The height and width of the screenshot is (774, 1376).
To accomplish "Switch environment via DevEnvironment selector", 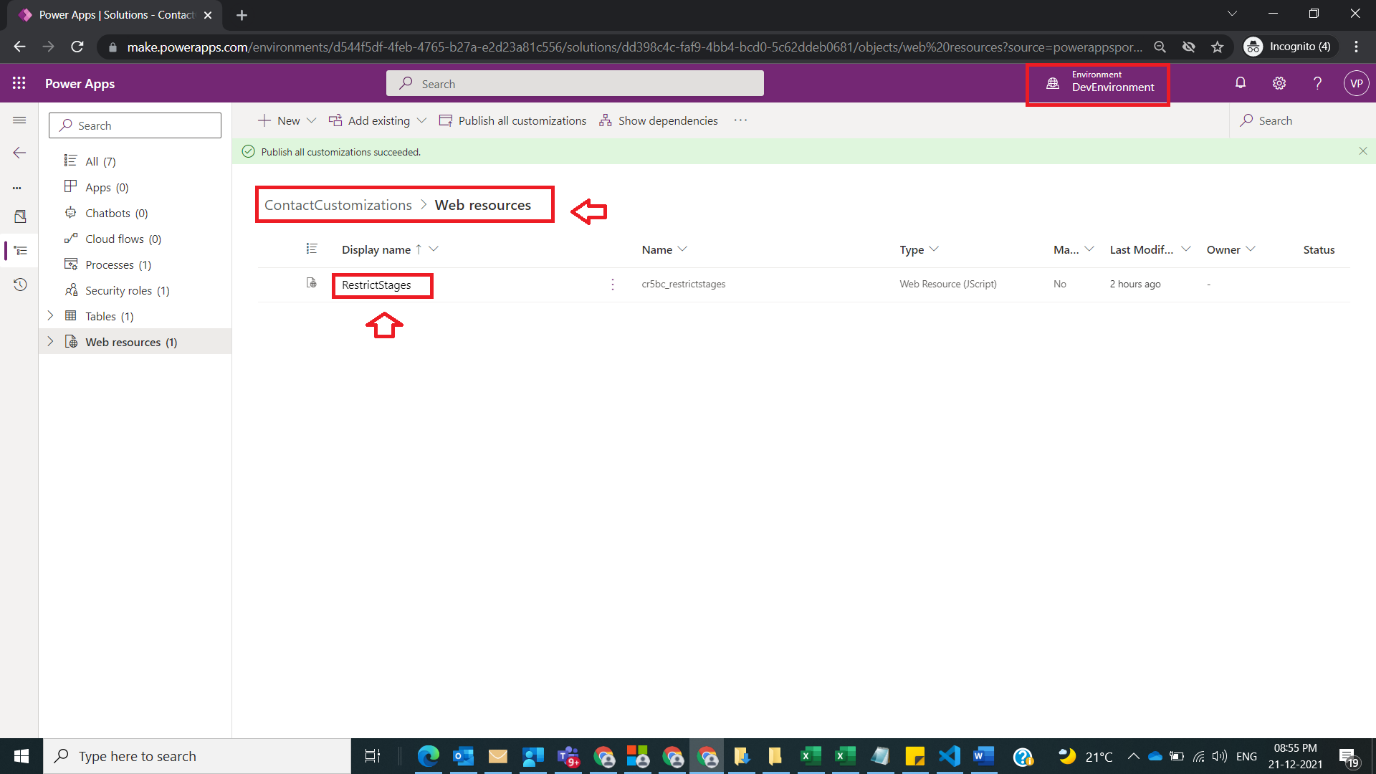I will pos(1099,84).
